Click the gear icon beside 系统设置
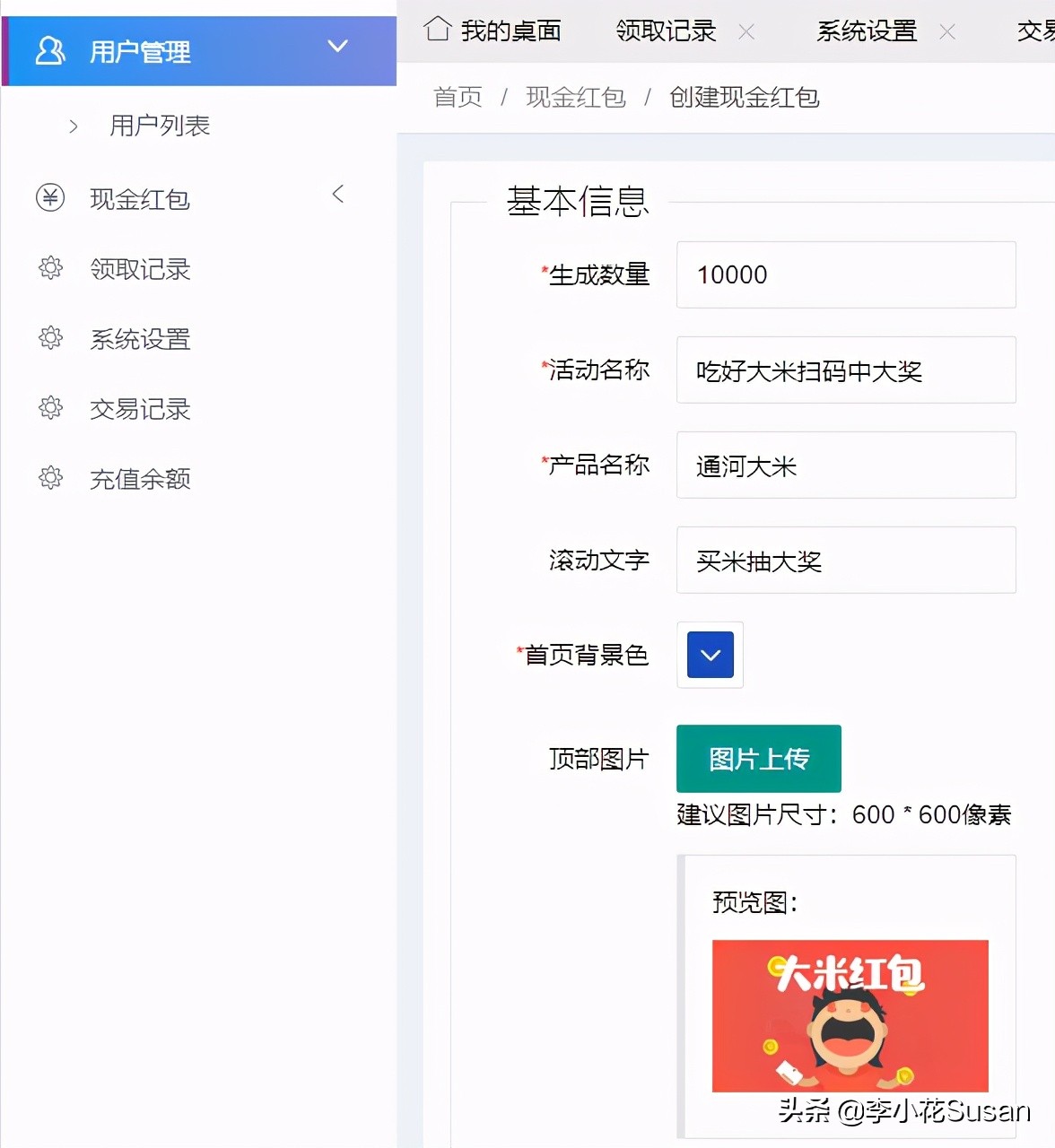Viewport: 1055px width, 1148px height. 50,338
